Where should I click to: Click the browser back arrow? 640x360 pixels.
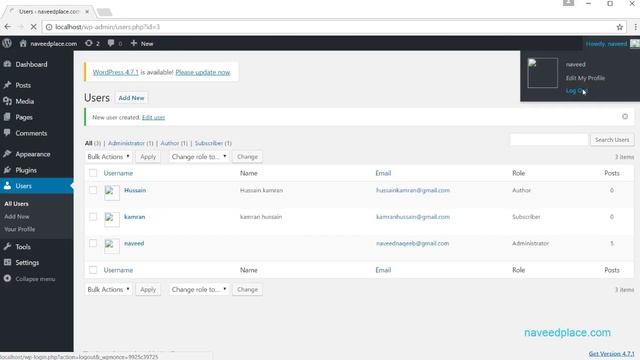(8, 27)
